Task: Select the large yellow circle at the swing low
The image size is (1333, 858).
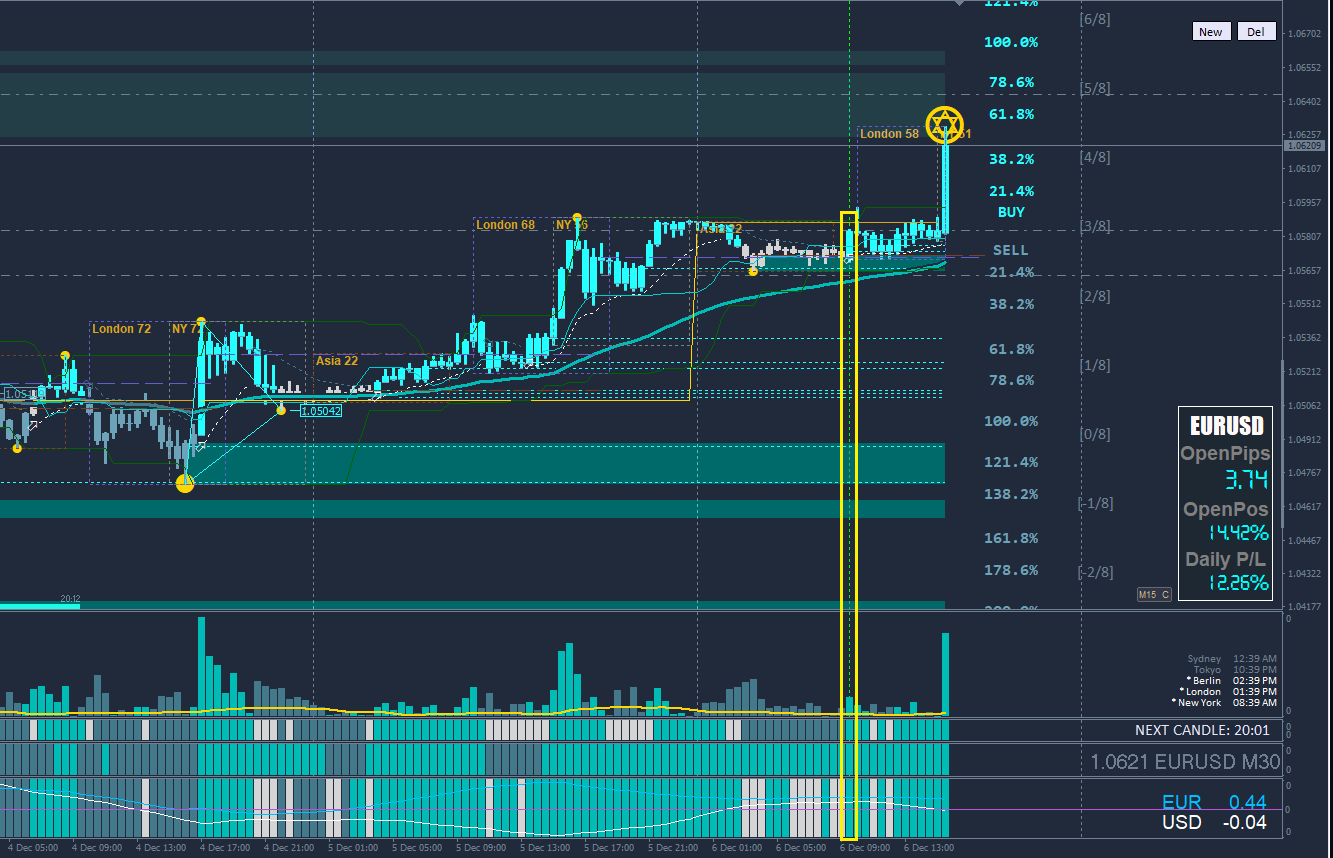Action: pos(185,484)
